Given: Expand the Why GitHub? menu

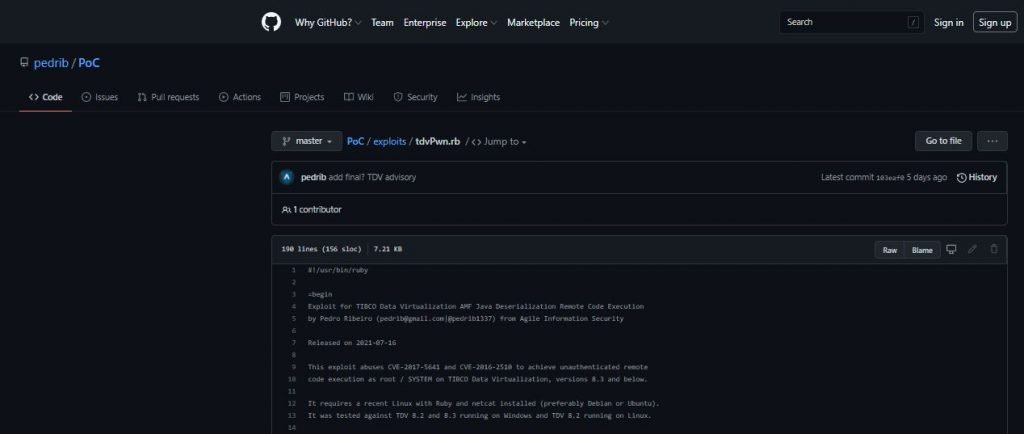Looking at the screenshot, I should (x=328, y=22).
